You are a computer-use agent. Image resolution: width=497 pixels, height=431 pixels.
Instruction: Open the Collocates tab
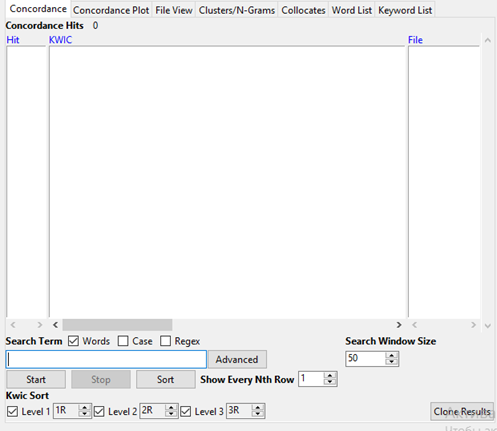coord(303,10)
